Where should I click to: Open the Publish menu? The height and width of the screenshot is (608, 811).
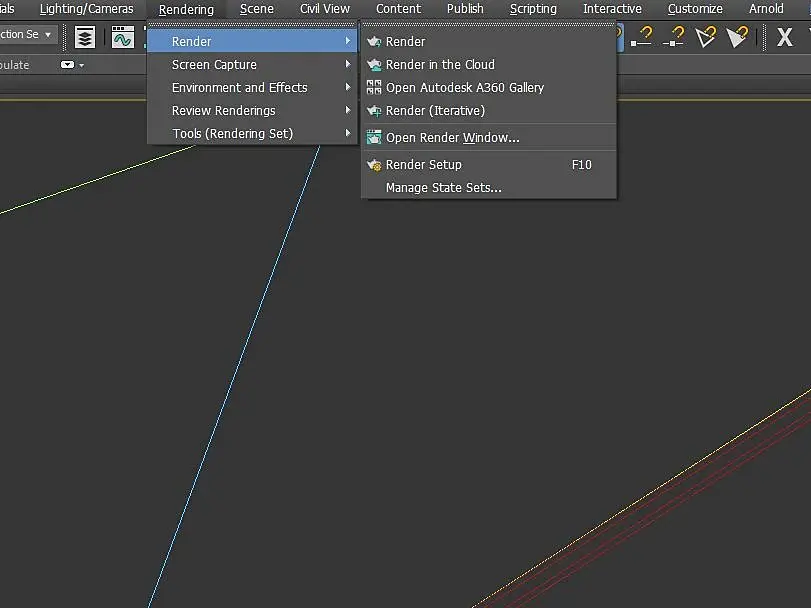pyautogui.click(x=465, y=9)
